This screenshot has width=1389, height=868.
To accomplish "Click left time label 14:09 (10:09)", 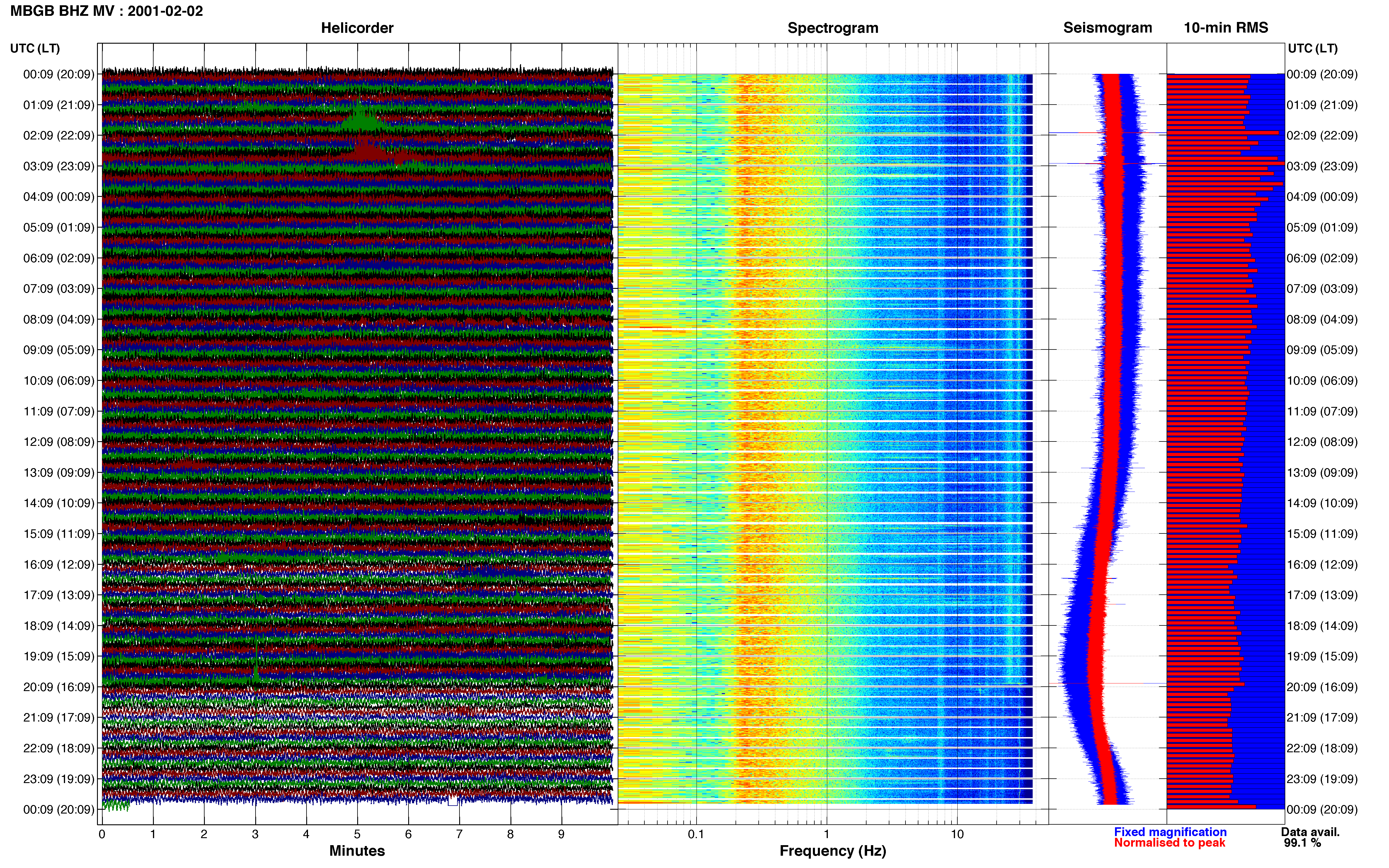I will [59, 504].
